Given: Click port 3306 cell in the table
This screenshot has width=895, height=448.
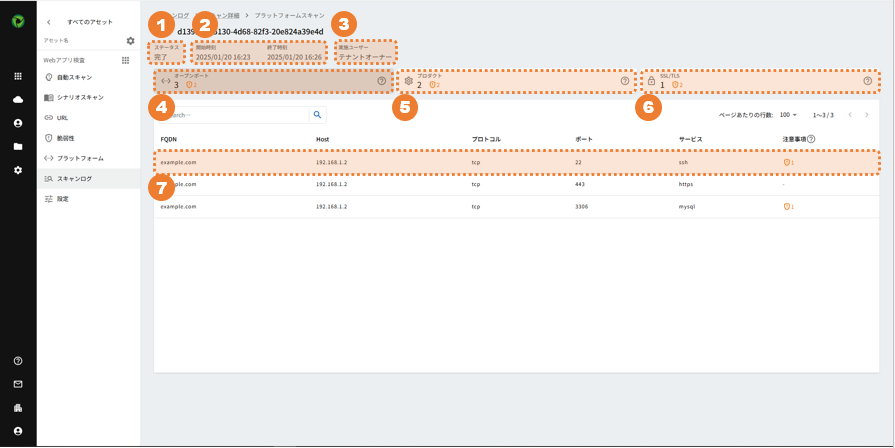Looking at the screenshot, I should 582,207.
